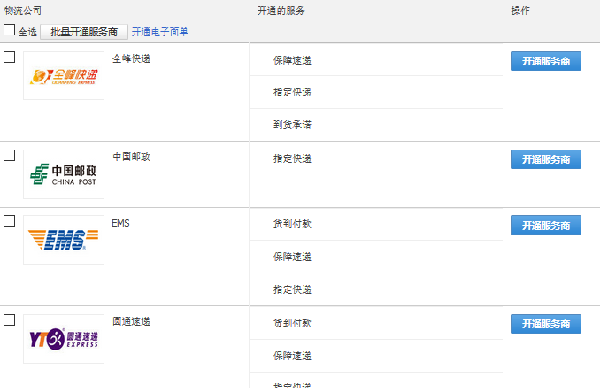The width and height of the screenshot is (600, 388).
Task: Click the YTO 圆通速递 Express logo
Action: 64,339
